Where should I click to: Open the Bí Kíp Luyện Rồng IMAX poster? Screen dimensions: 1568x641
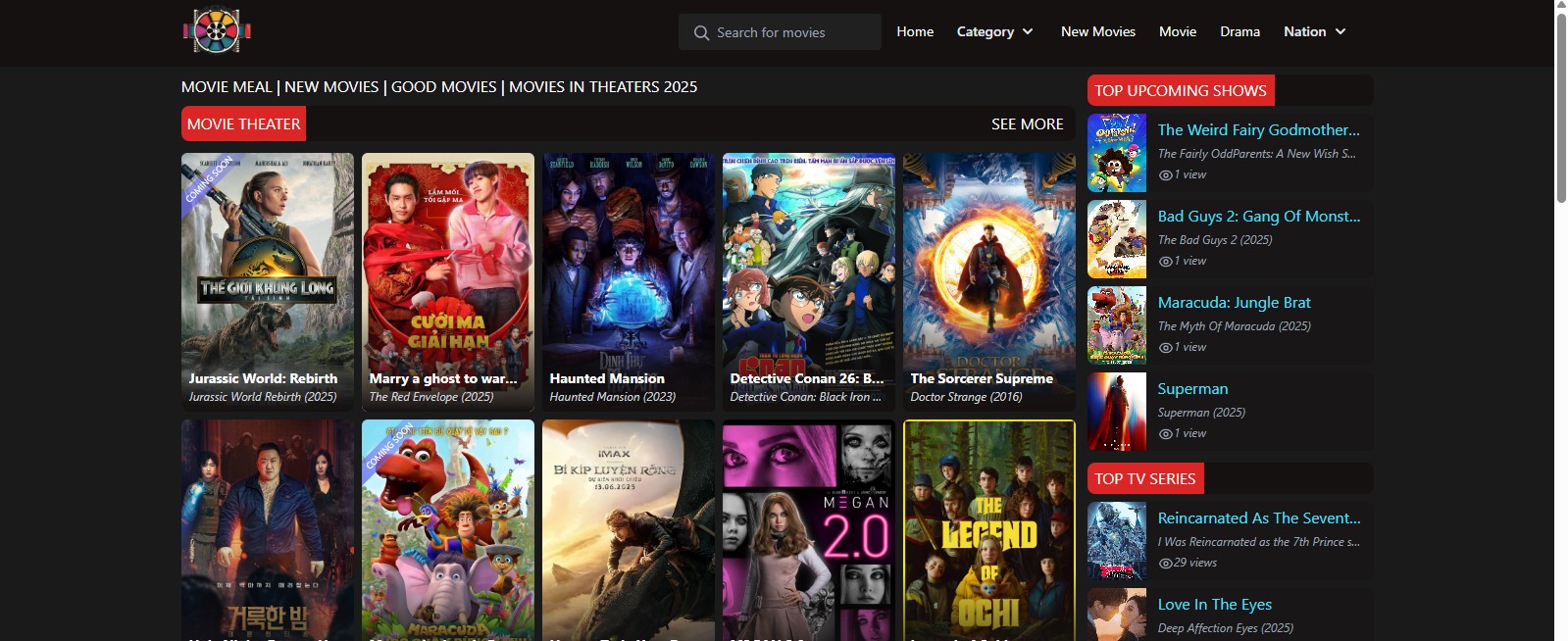coord(629,530)
